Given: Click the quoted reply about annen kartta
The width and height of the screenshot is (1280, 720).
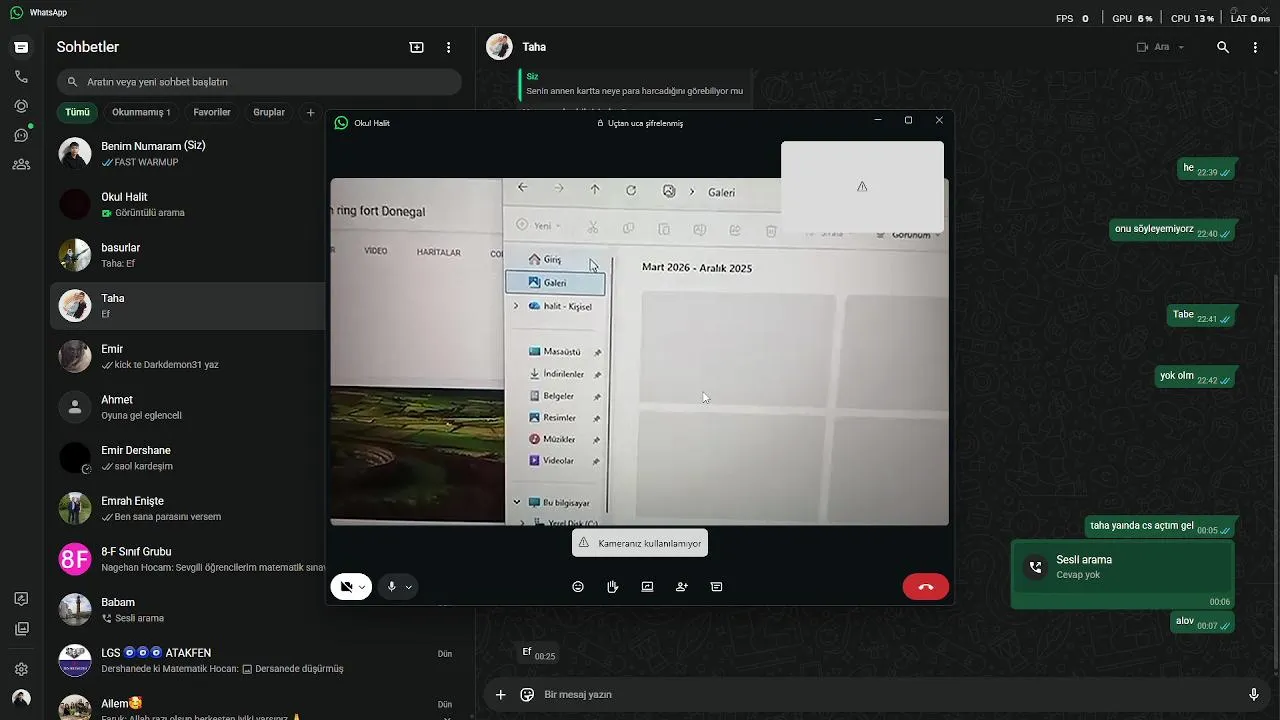Looking at the screenshot, I should coord(635,84).
